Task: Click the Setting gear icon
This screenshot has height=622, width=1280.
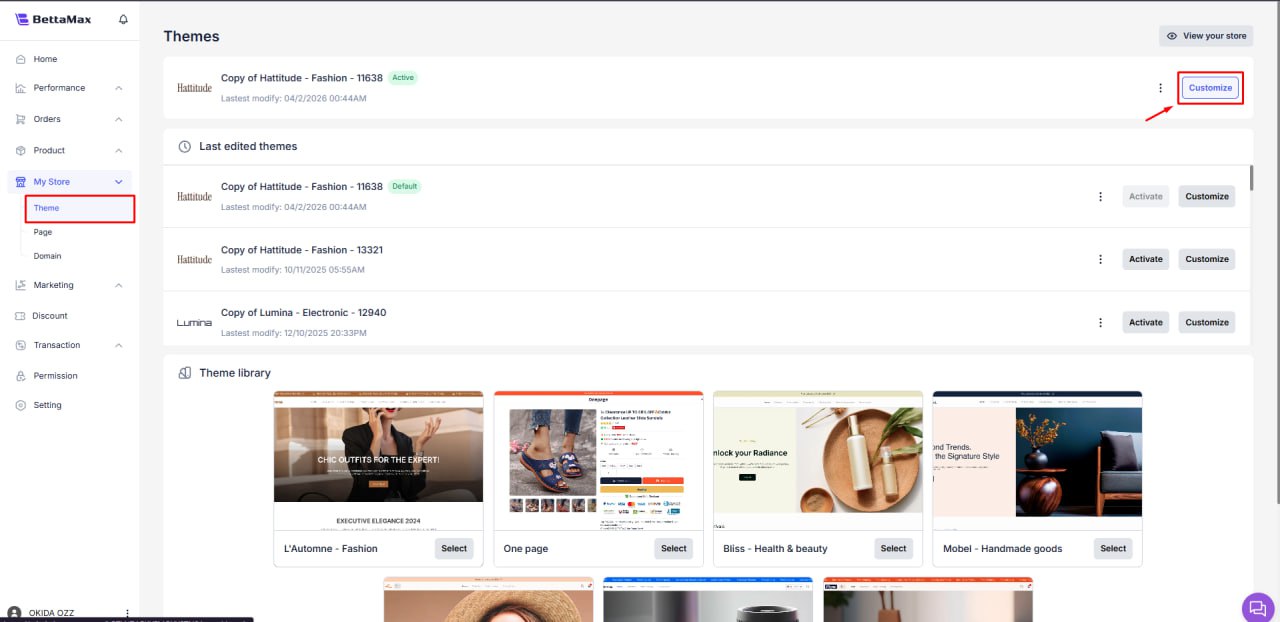Action: click(x=20, y=405)
